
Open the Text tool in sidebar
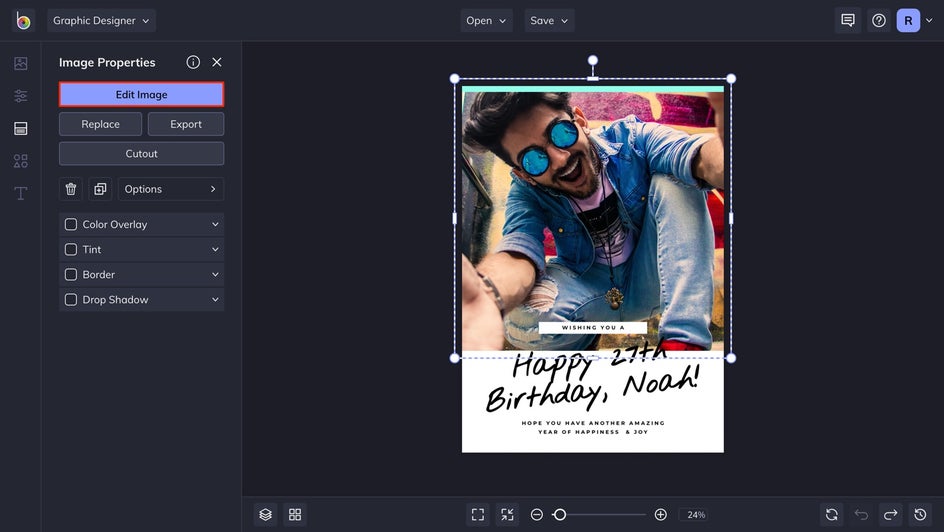pyautogui.click(x=20, y=193)
